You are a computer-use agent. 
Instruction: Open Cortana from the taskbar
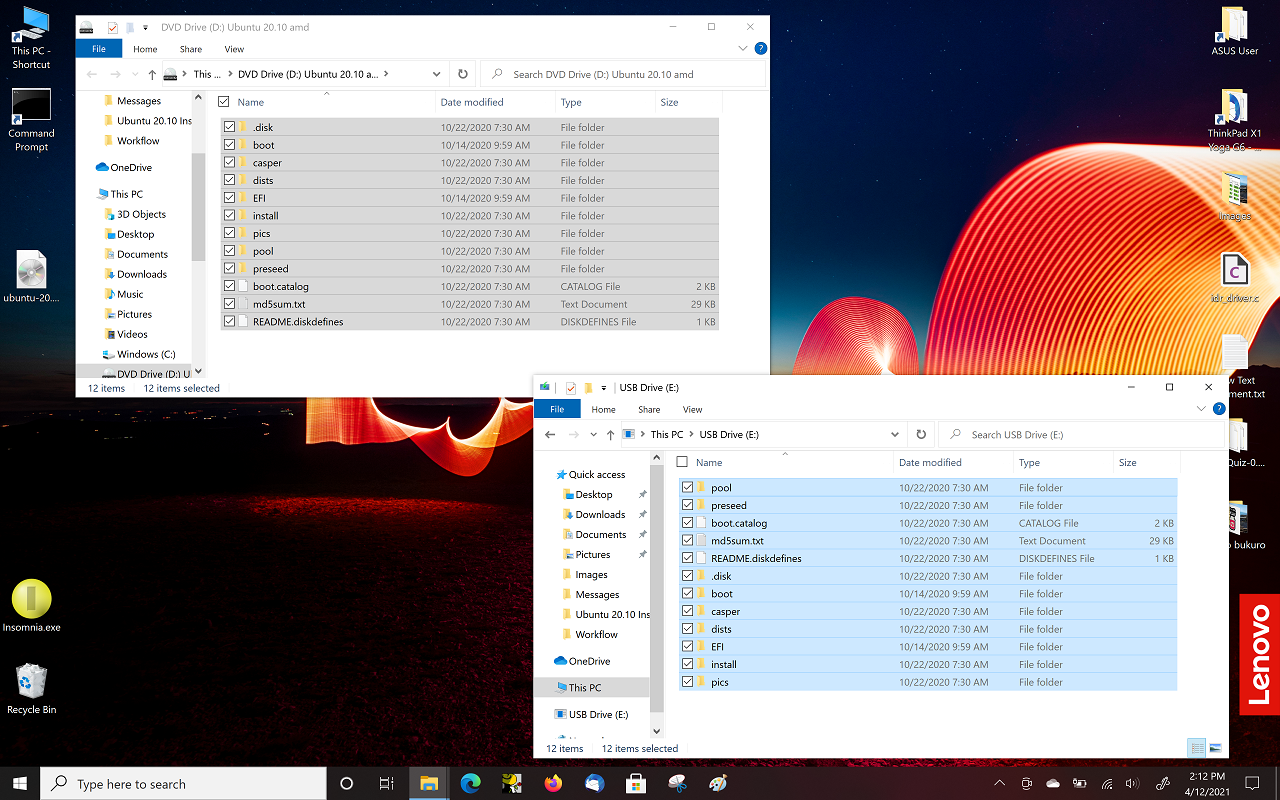pyautogui.click(x=347, y=784)
